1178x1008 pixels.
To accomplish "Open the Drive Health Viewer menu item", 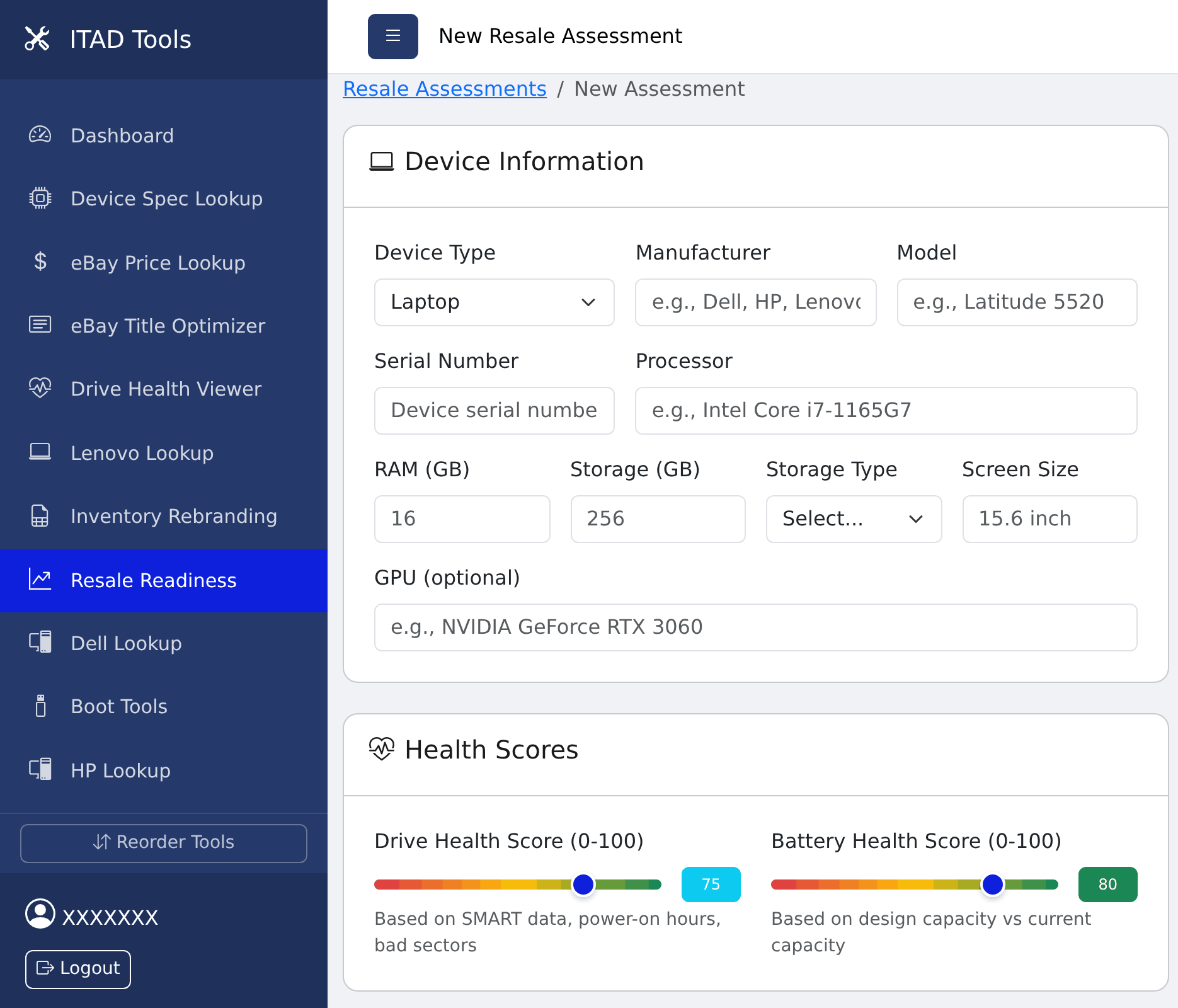I will coord(164,389).
